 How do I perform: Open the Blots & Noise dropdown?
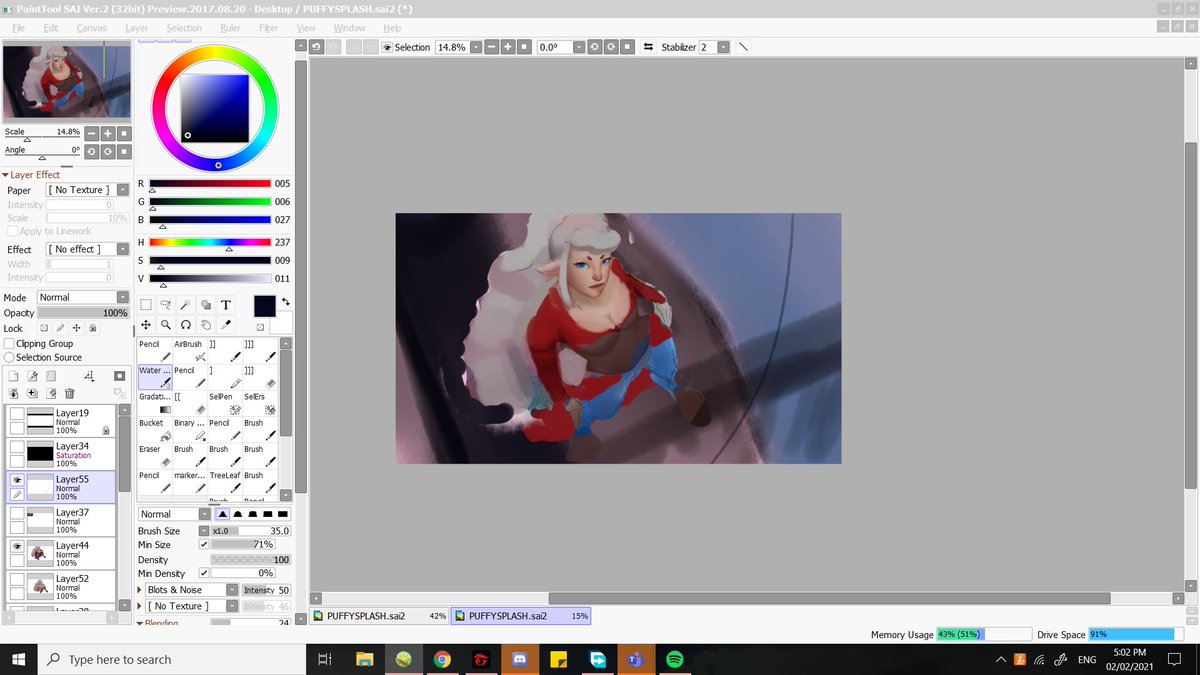192,590
